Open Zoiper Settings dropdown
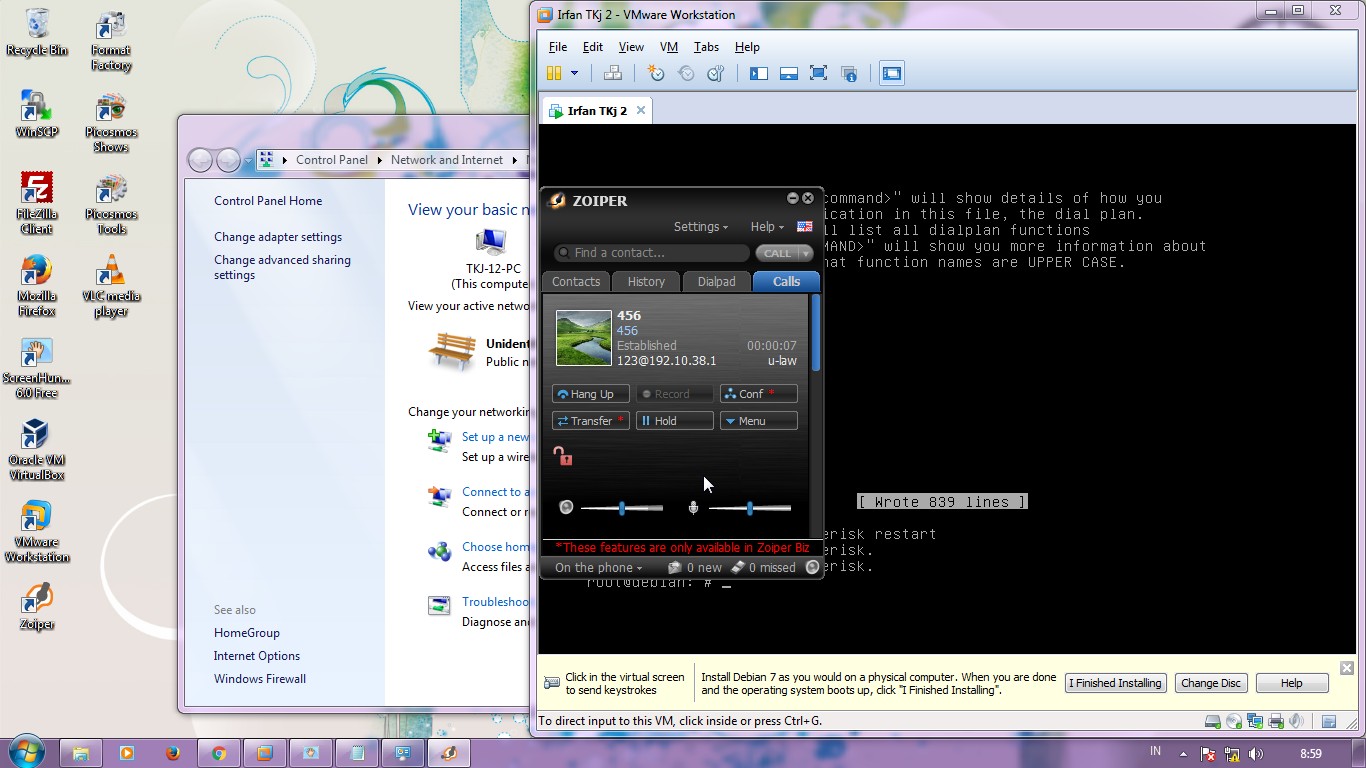This screenshot has width=1366, height=768. click(700, 227)
